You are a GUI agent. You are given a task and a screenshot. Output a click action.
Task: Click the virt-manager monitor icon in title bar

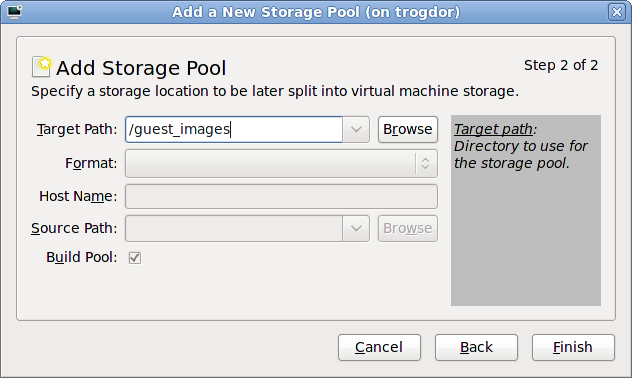tap(15, 12)
